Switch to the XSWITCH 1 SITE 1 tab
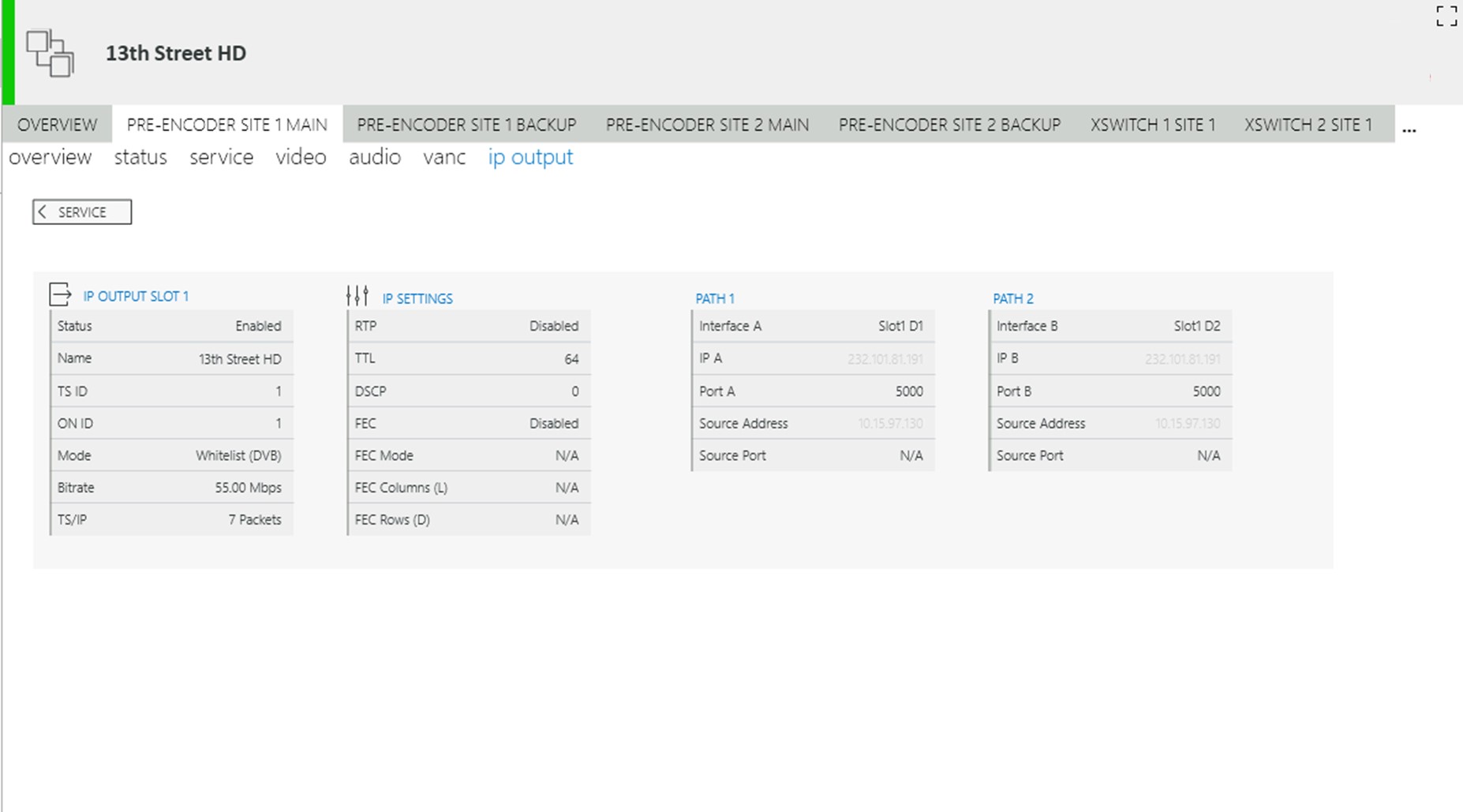1463x812 pixels. pyautogui.click(x=1153, y=125)
